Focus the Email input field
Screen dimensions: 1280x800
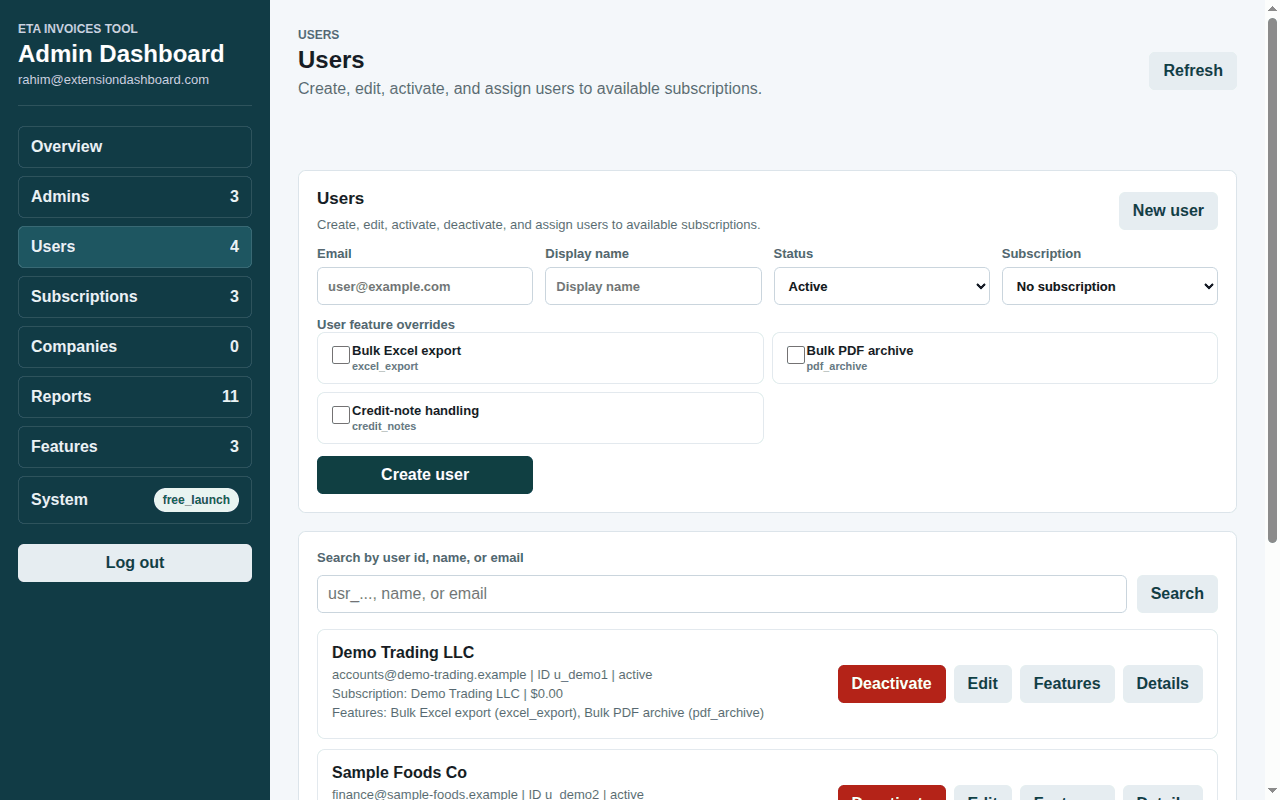[425, 286]
